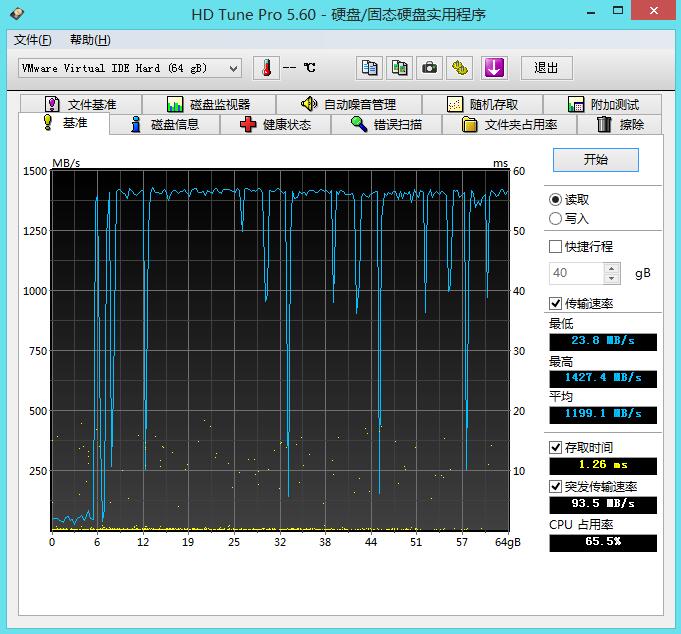
Task: Toggle the 突发传输速率 checkbox
Action: click(x=555, y=486)
